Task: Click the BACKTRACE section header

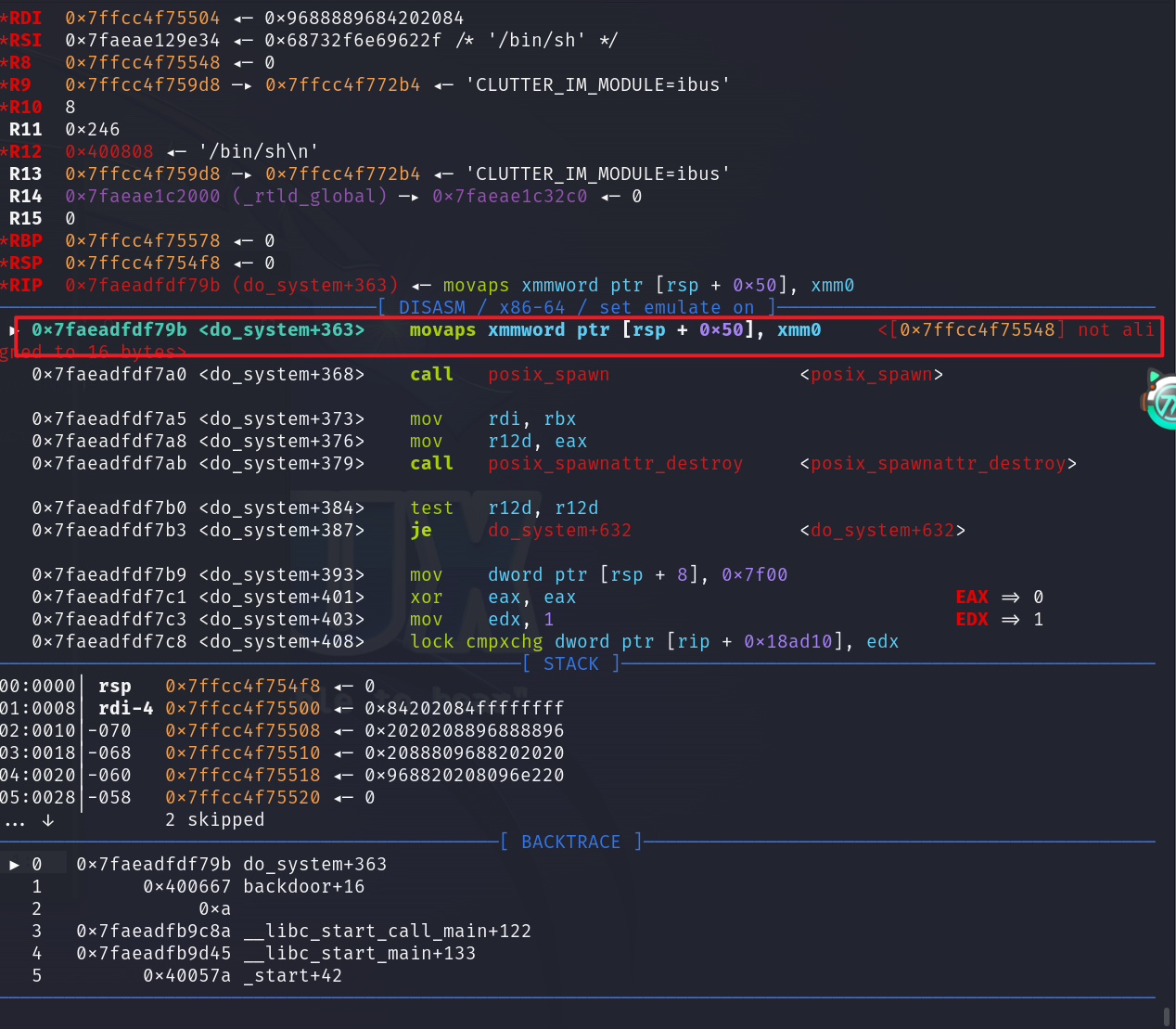Action: click(571, 842)
